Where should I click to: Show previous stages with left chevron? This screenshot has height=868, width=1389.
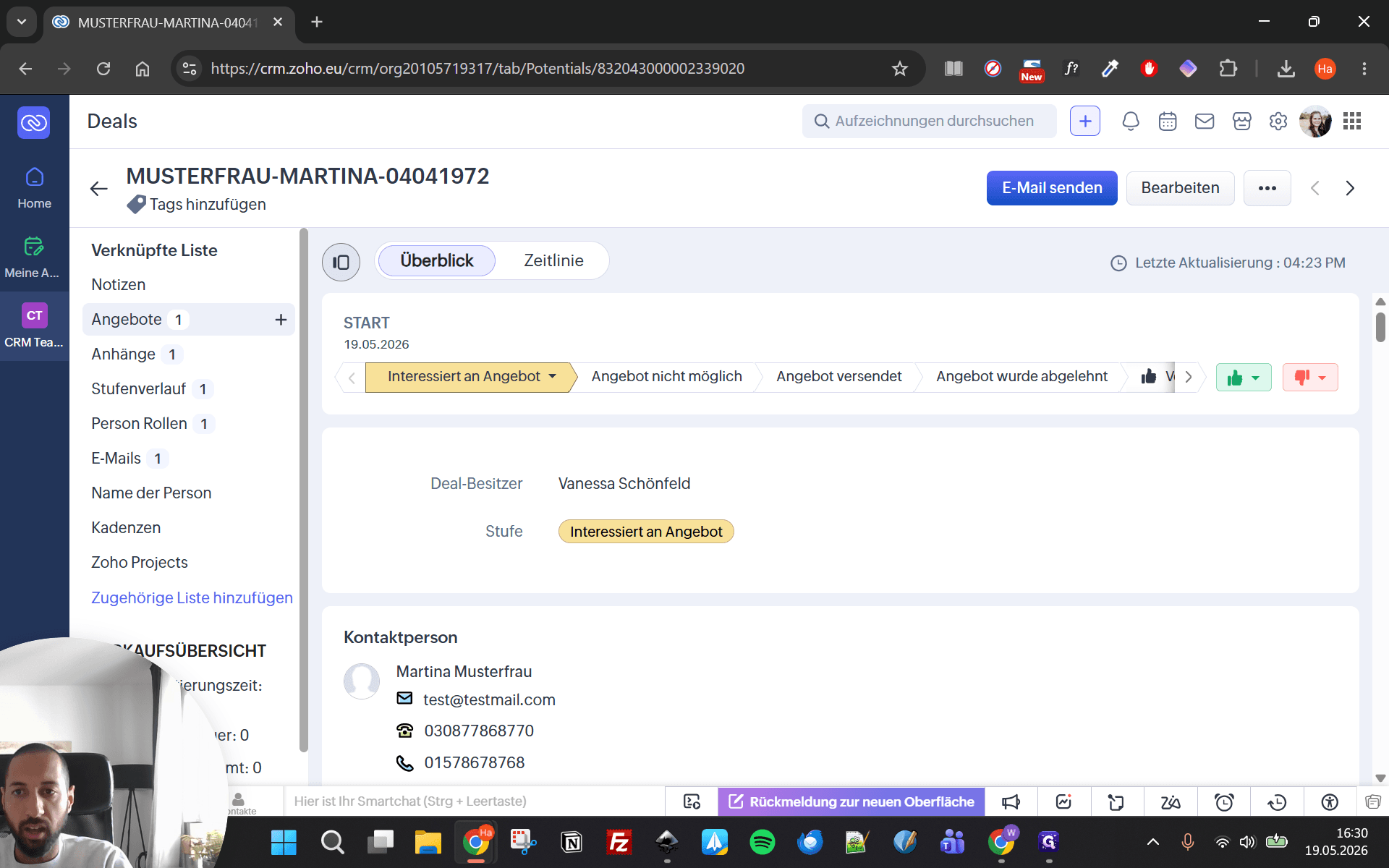click(x=352, y=378)
